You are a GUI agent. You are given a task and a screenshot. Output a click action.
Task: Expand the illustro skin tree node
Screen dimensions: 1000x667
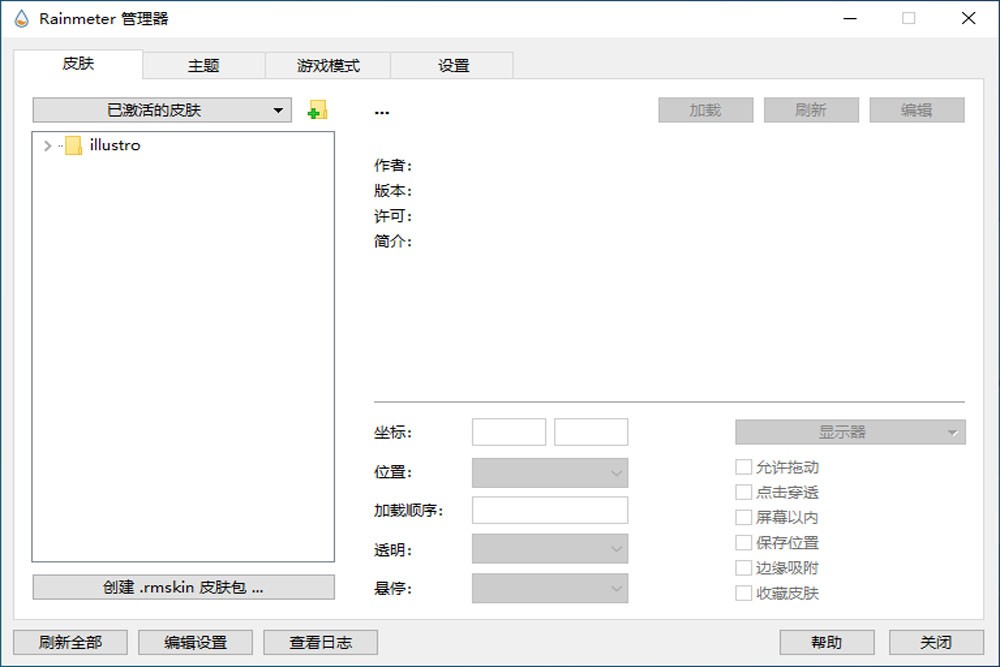(46, 145)
